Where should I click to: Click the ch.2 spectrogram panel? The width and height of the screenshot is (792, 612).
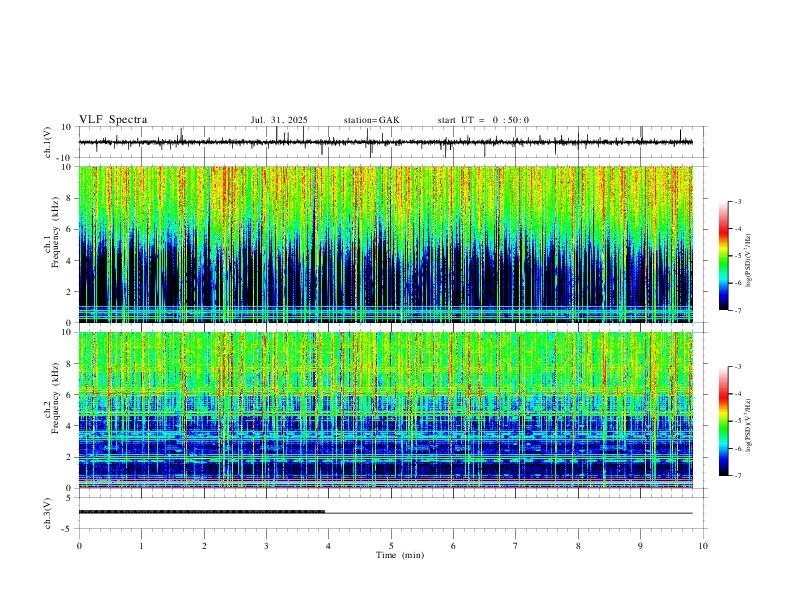point(385,410)
